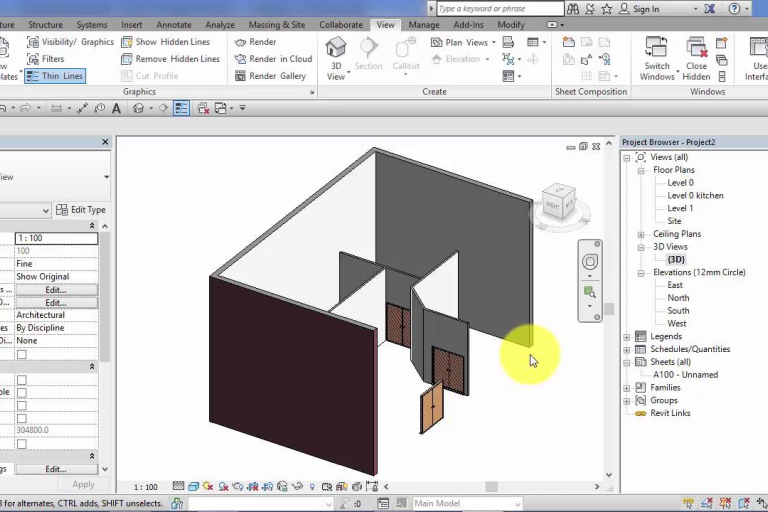Viewport: 768px width, 512px height.
Task: Expand the Families node in Project Browser
Action: click(x=627, y=388)
